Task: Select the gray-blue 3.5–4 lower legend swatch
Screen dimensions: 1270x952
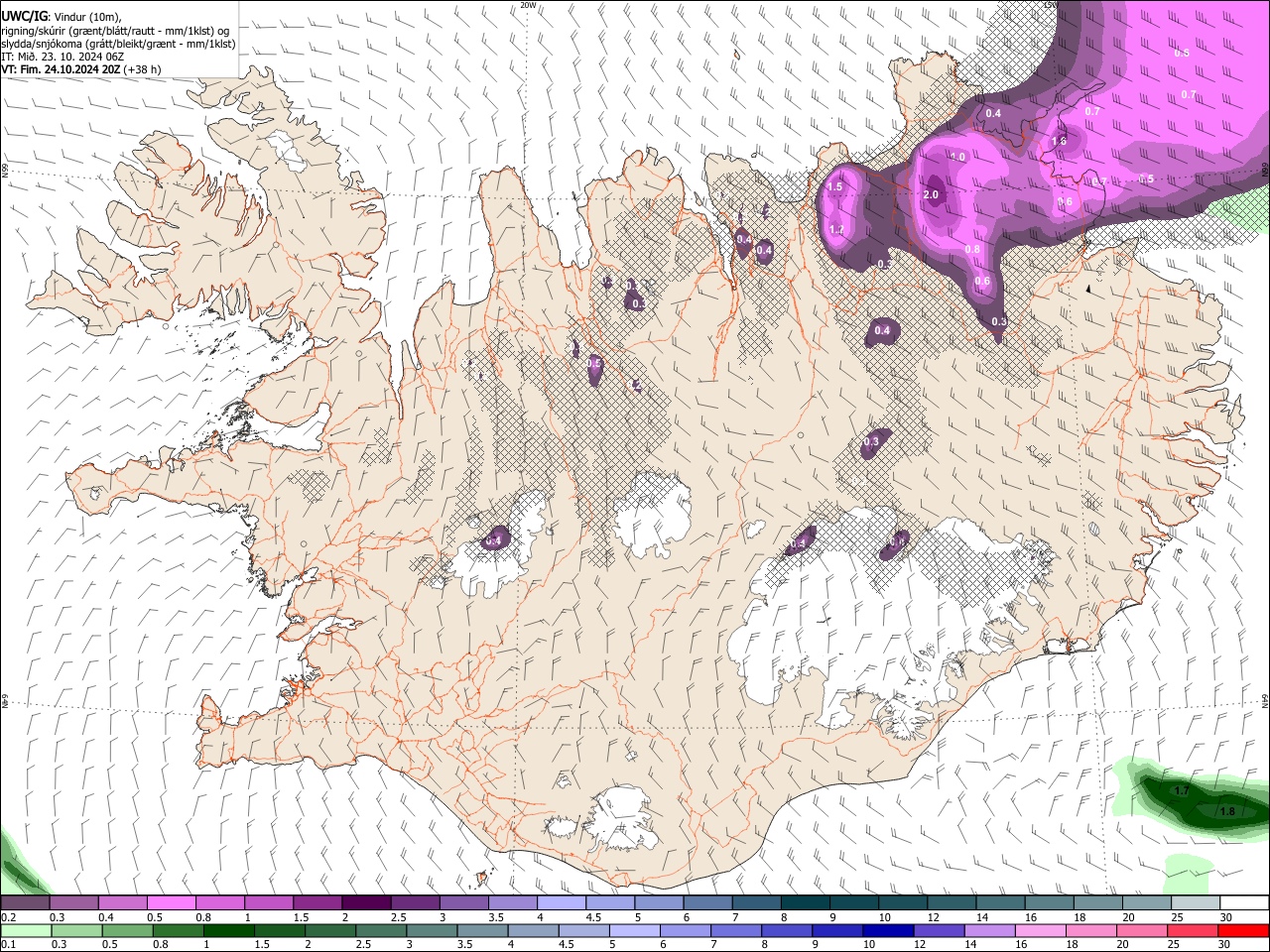Action: coord(482,930)
